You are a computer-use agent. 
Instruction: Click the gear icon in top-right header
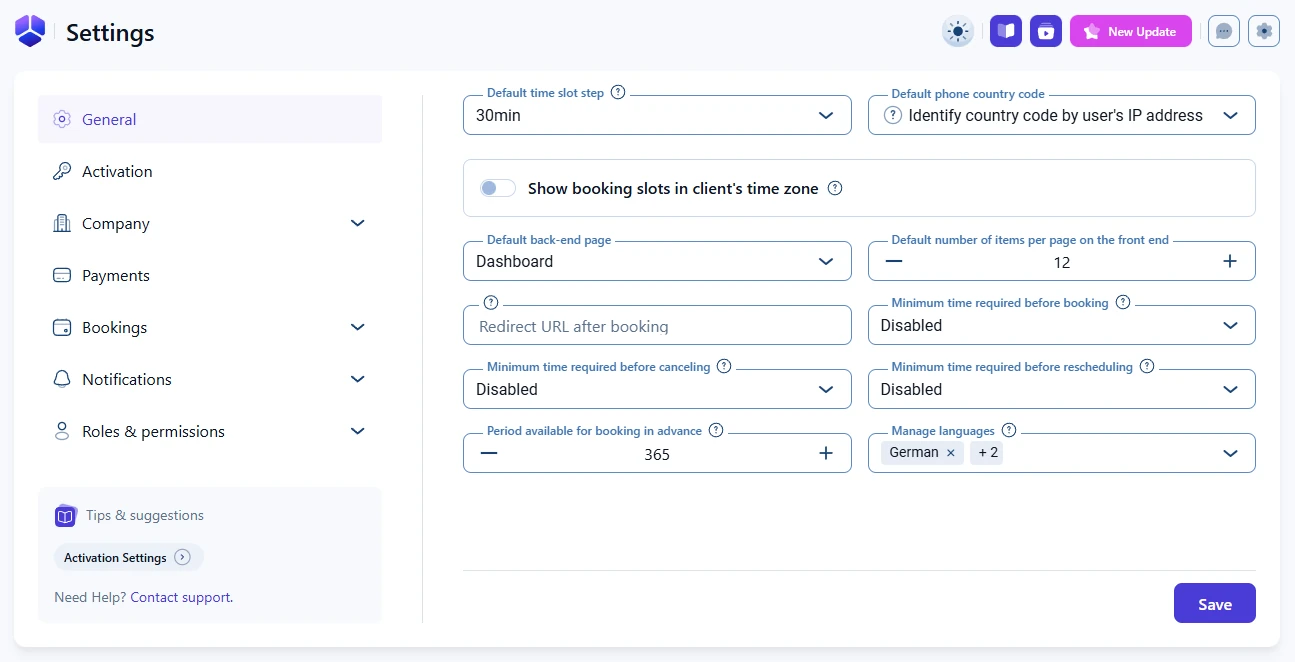(x=1264, y=32)
